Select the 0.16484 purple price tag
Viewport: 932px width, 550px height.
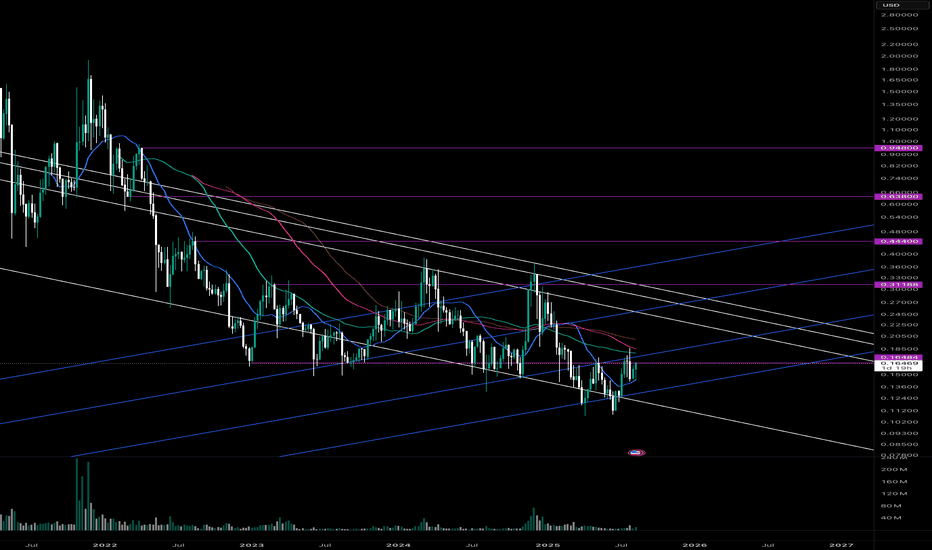click(899, 357)
